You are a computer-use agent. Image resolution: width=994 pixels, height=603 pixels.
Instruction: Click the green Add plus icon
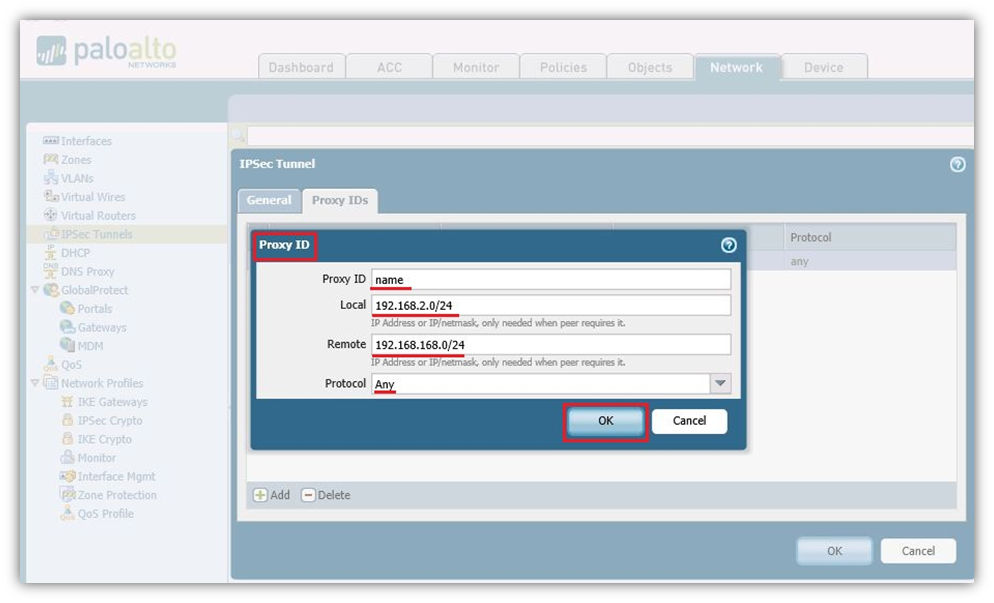[260, 495]
